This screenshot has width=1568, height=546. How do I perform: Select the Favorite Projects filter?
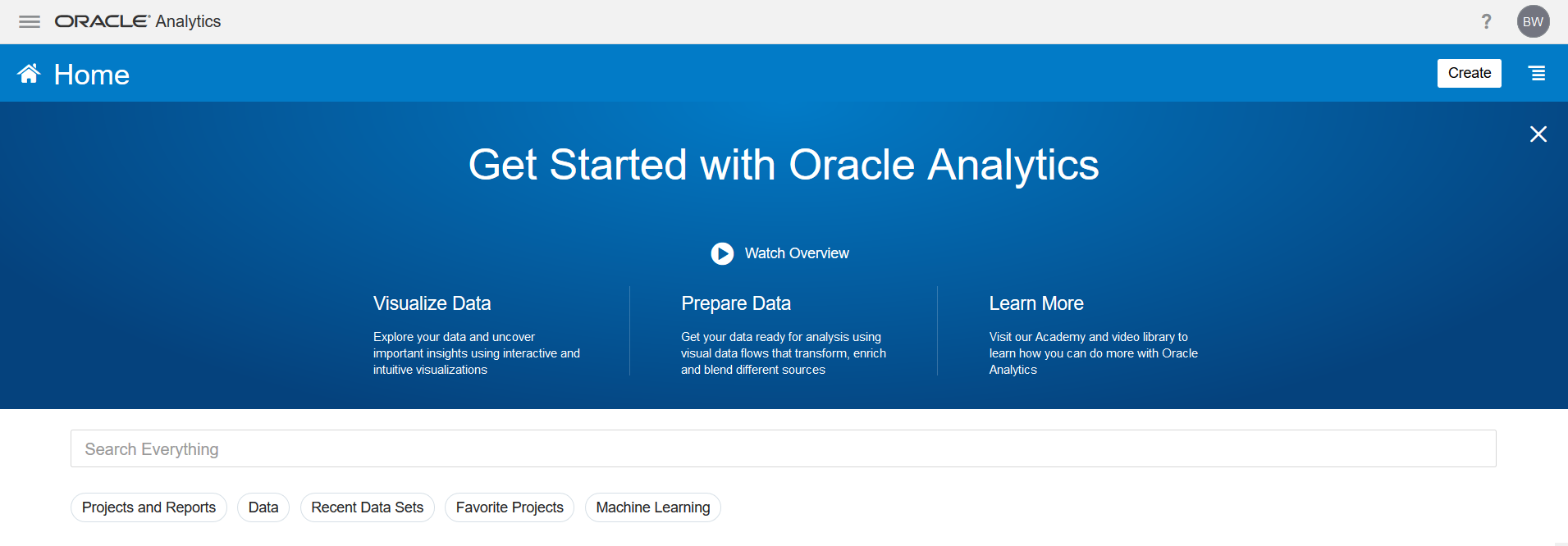point(510,507)
